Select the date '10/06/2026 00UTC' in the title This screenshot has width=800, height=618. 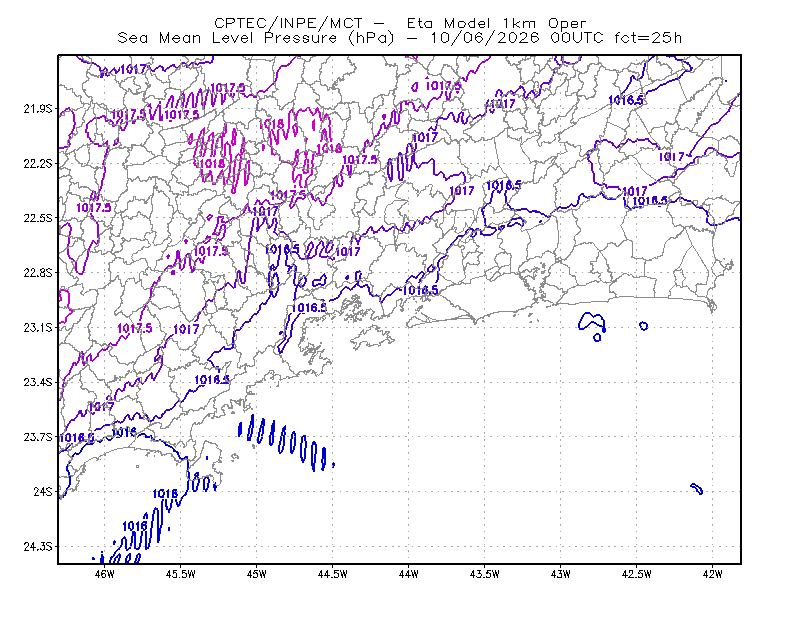516,38
